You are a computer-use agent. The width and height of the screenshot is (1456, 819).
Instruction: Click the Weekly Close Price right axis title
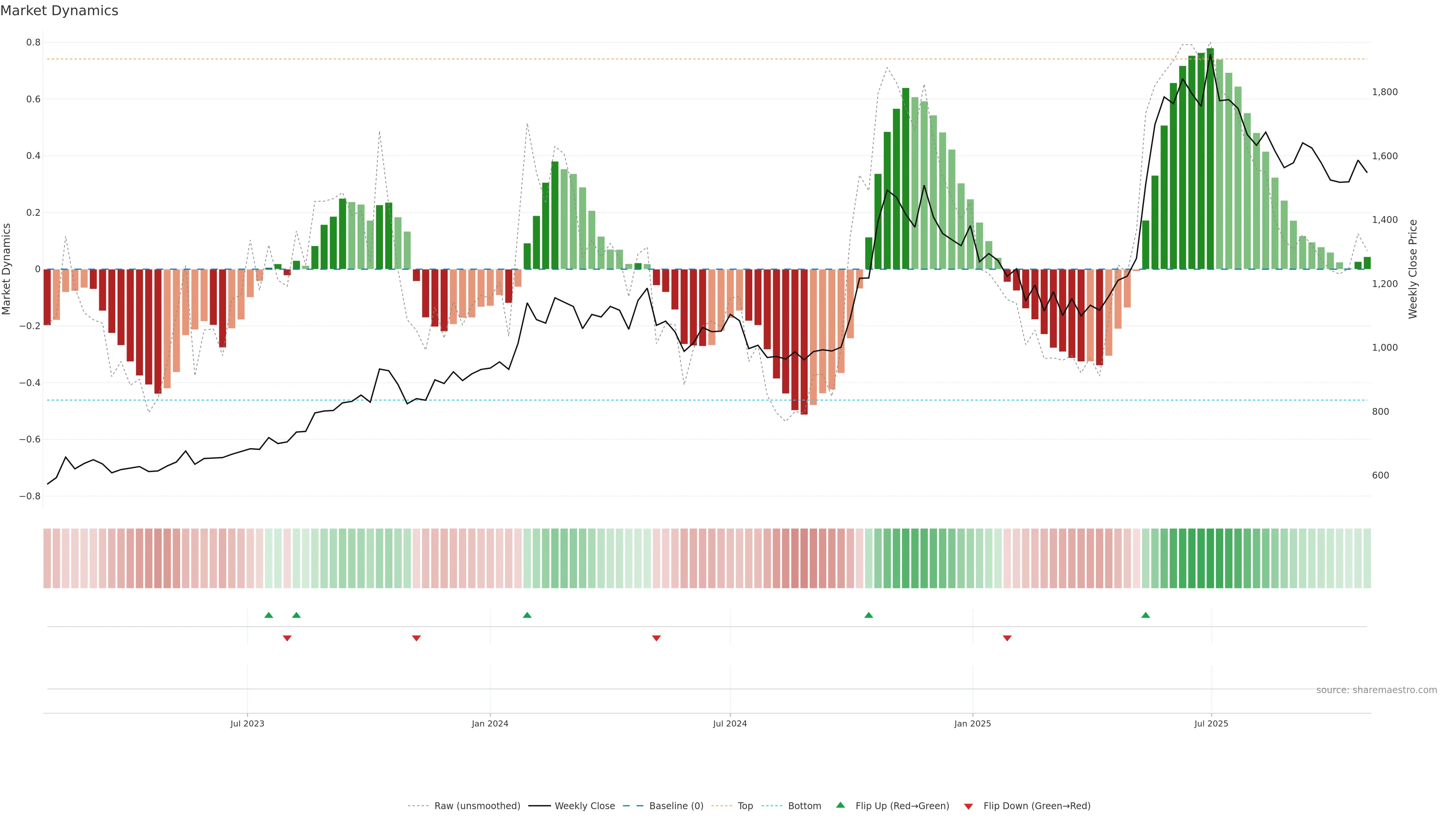point(1413,269)
